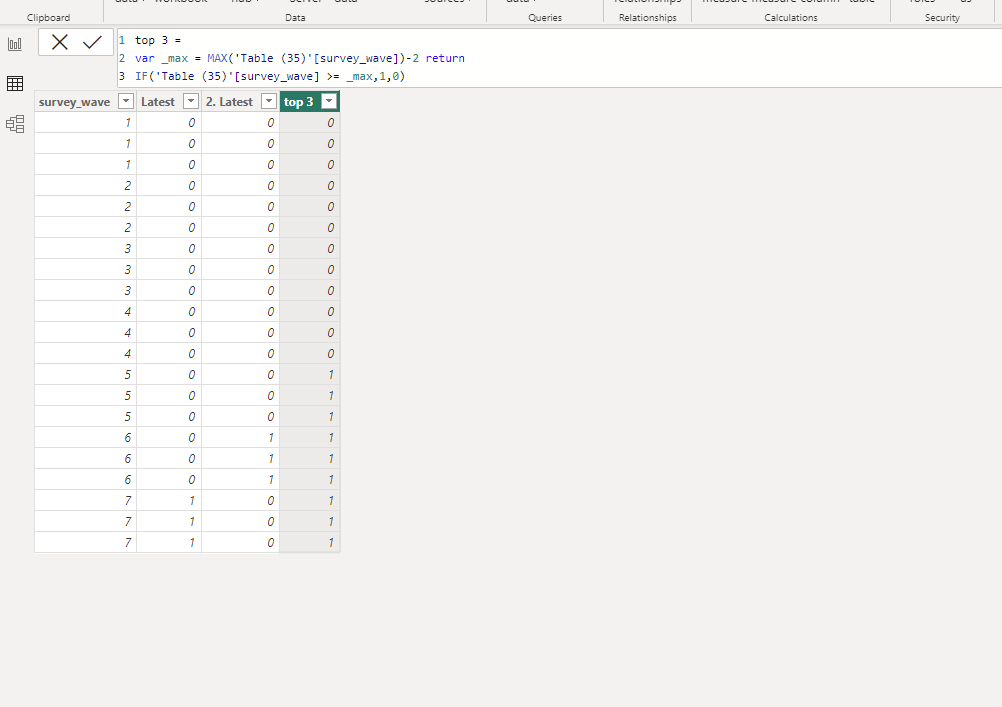
Task: Click the Clipboard ribbon group label
Action: (49, 18)
